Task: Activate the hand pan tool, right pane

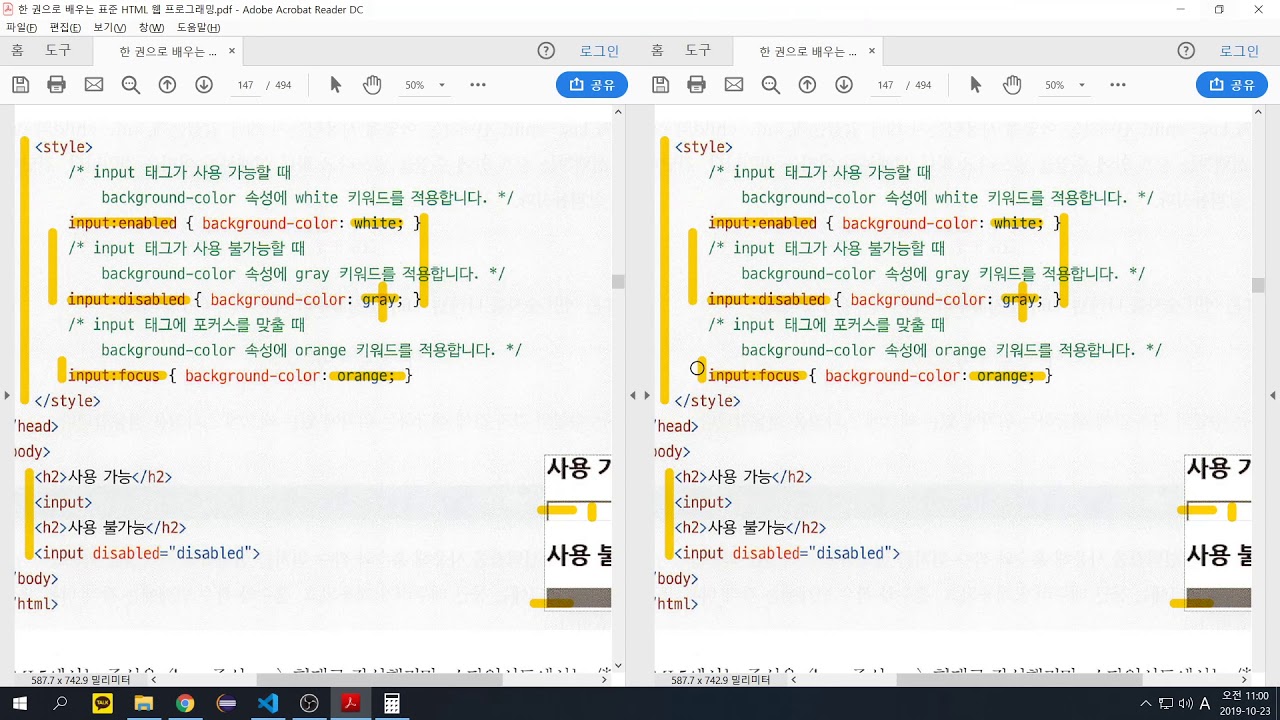Action: click(x=1012, y=85)
